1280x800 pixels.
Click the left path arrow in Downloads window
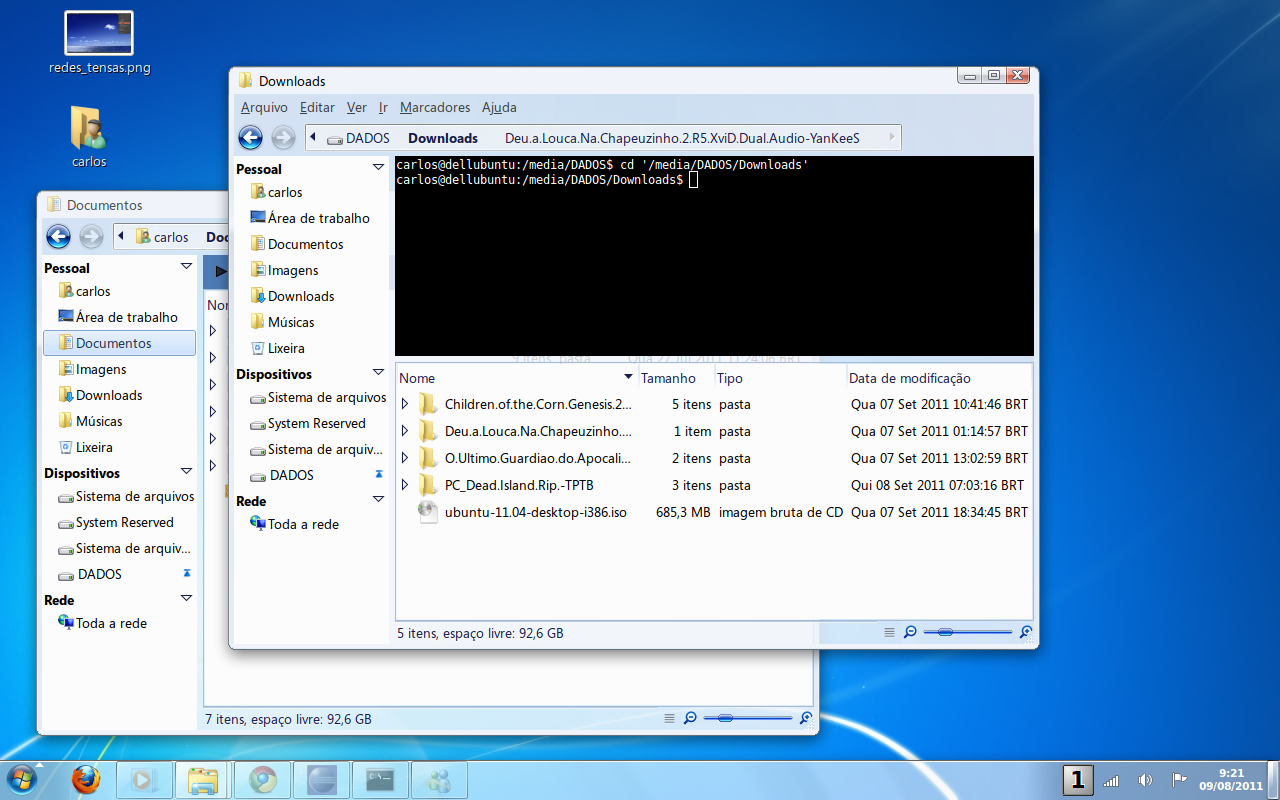pos(313,138)
